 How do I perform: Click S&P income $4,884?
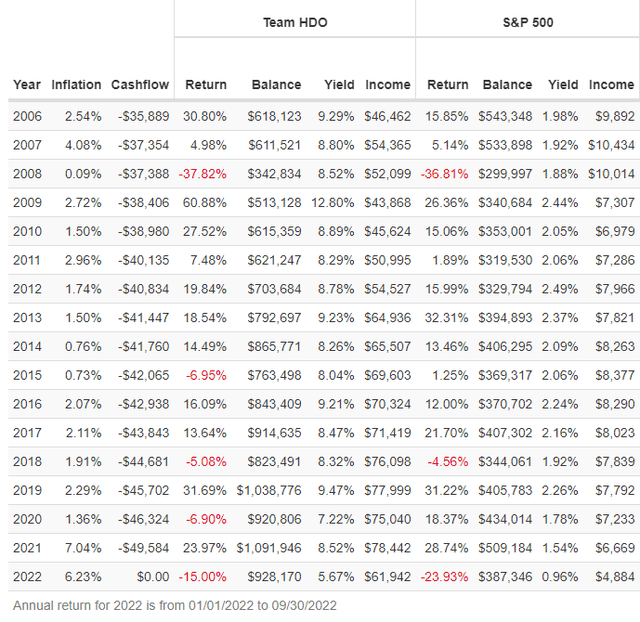tap(615, 577)
